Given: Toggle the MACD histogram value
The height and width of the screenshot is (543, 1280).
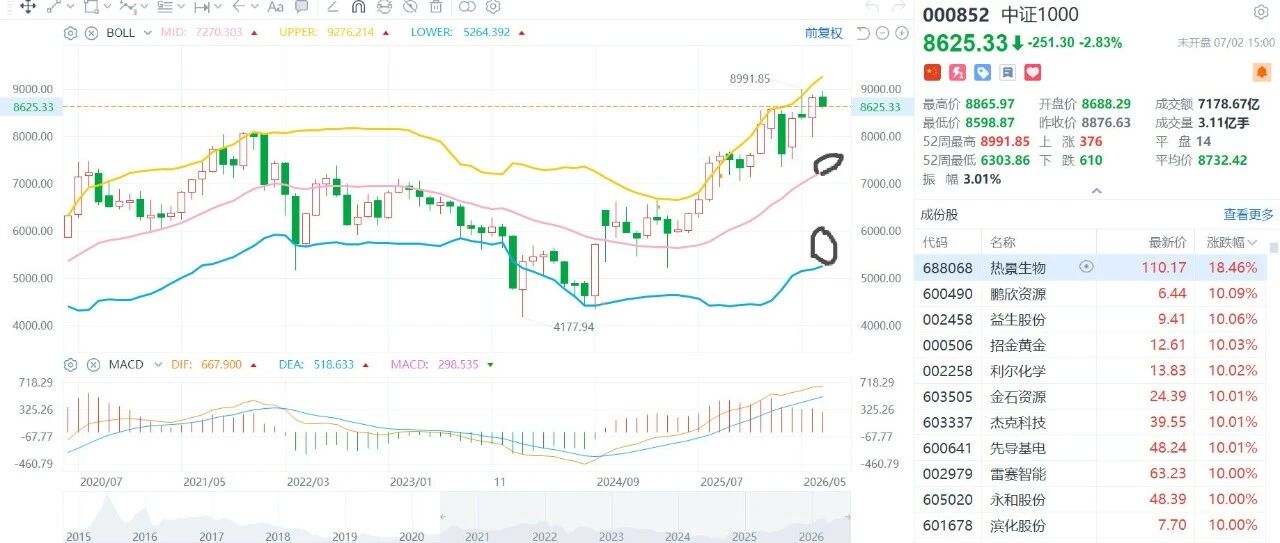Looking at the screenshot, I should click(435, 364).
